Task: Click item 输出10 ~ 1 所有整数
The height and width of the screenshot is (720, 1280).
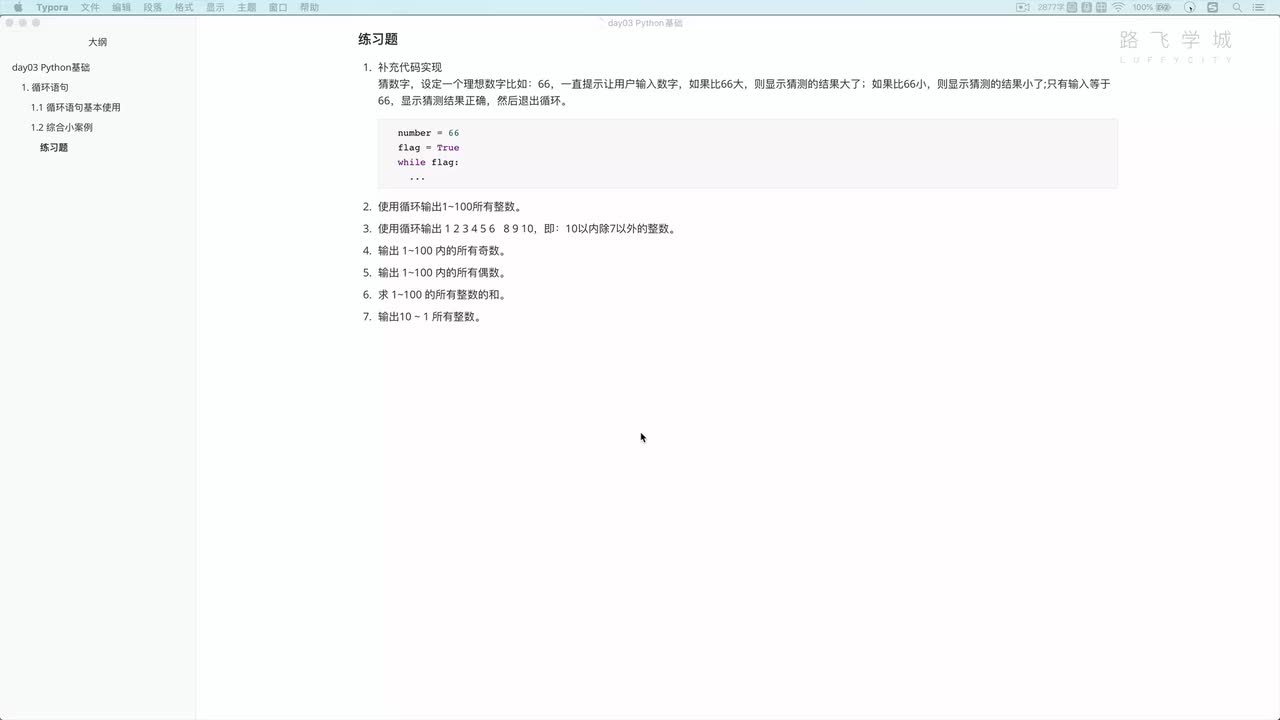Action: [x=431, y=317]
